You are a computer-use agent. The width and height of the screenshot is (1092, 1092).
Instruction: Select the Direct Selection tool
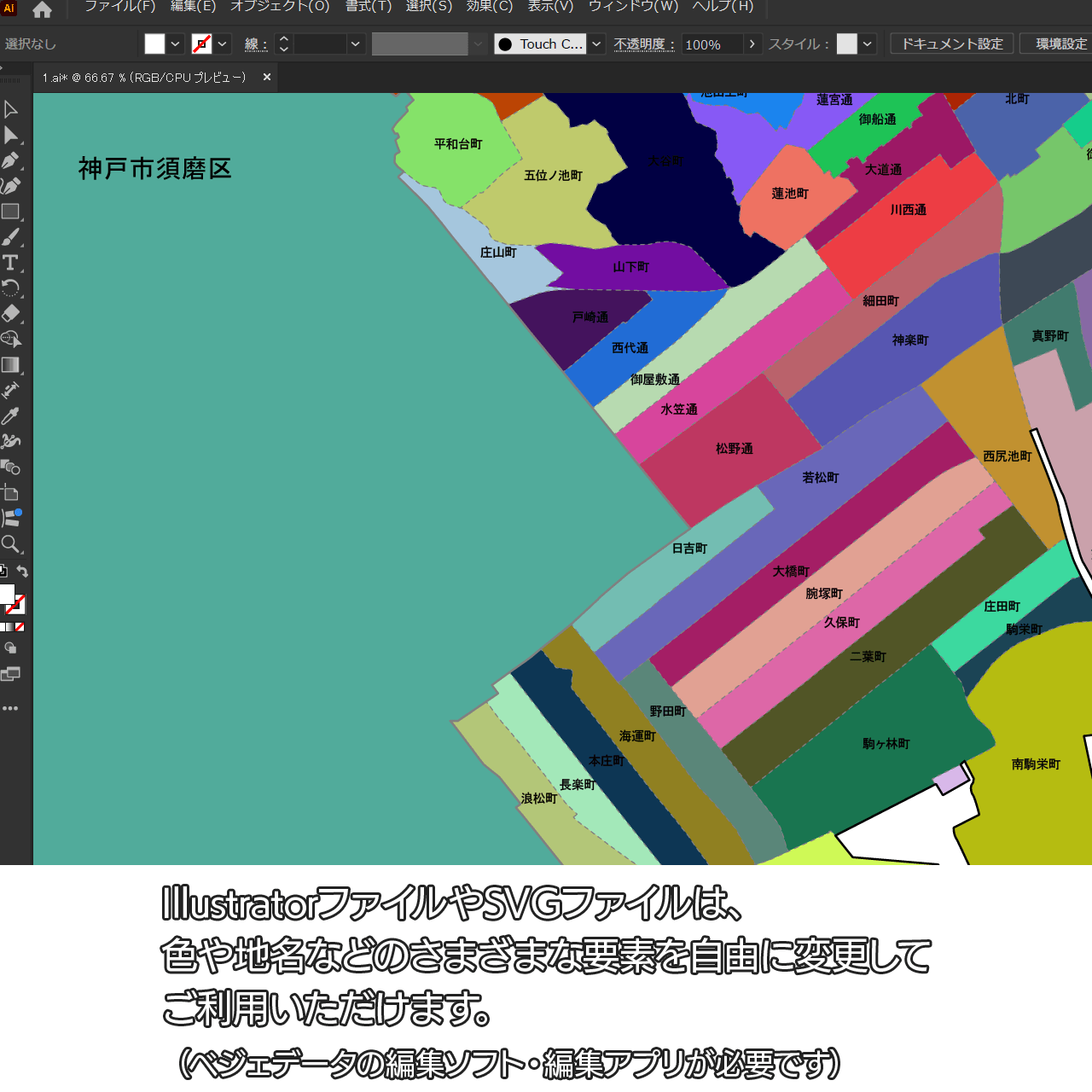pyautogui.click(x=11, y=135)
